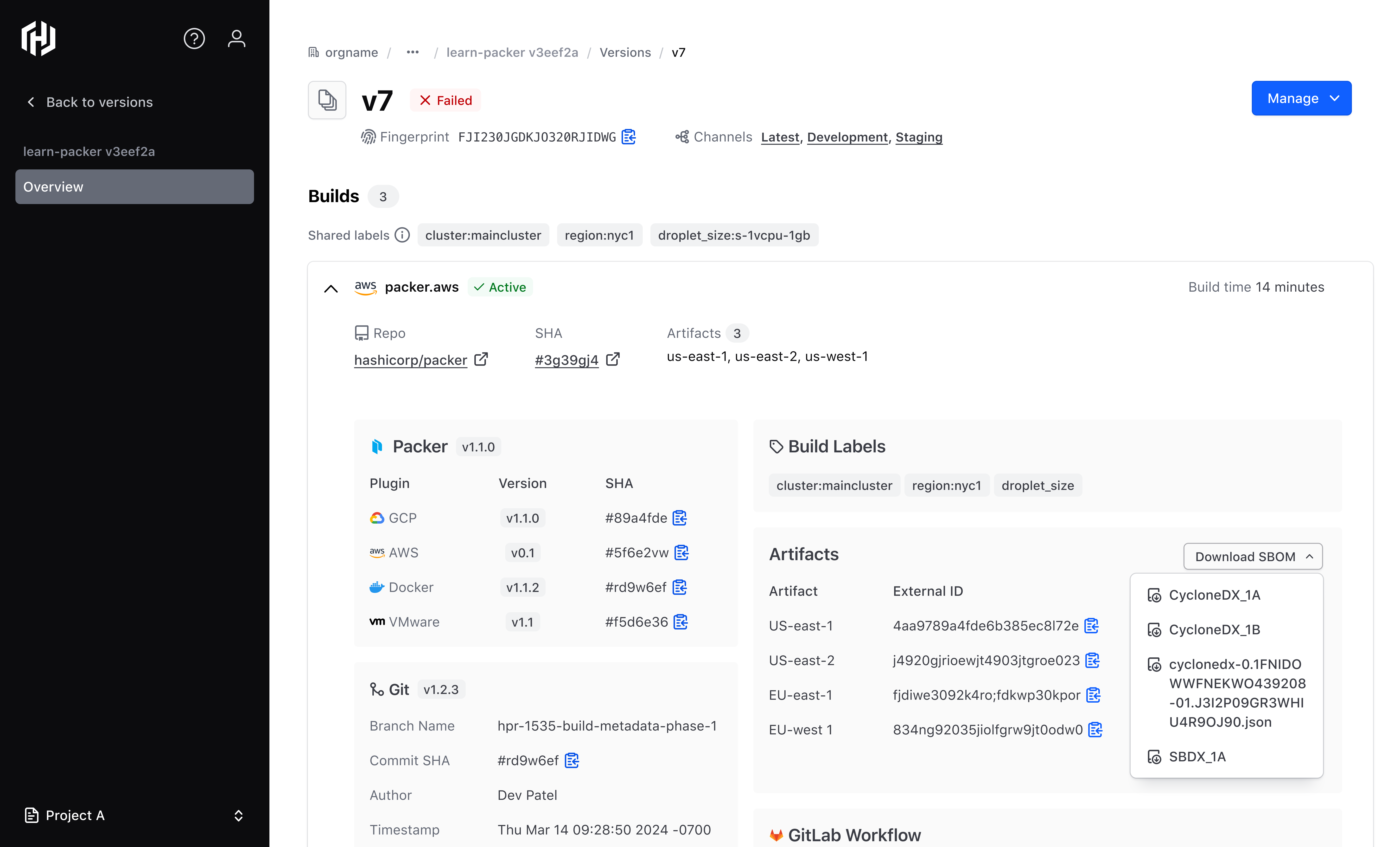This screenshot has width=1400, height=847.
Task: Copy the Fingerprint value
Action: coord(628,137)
